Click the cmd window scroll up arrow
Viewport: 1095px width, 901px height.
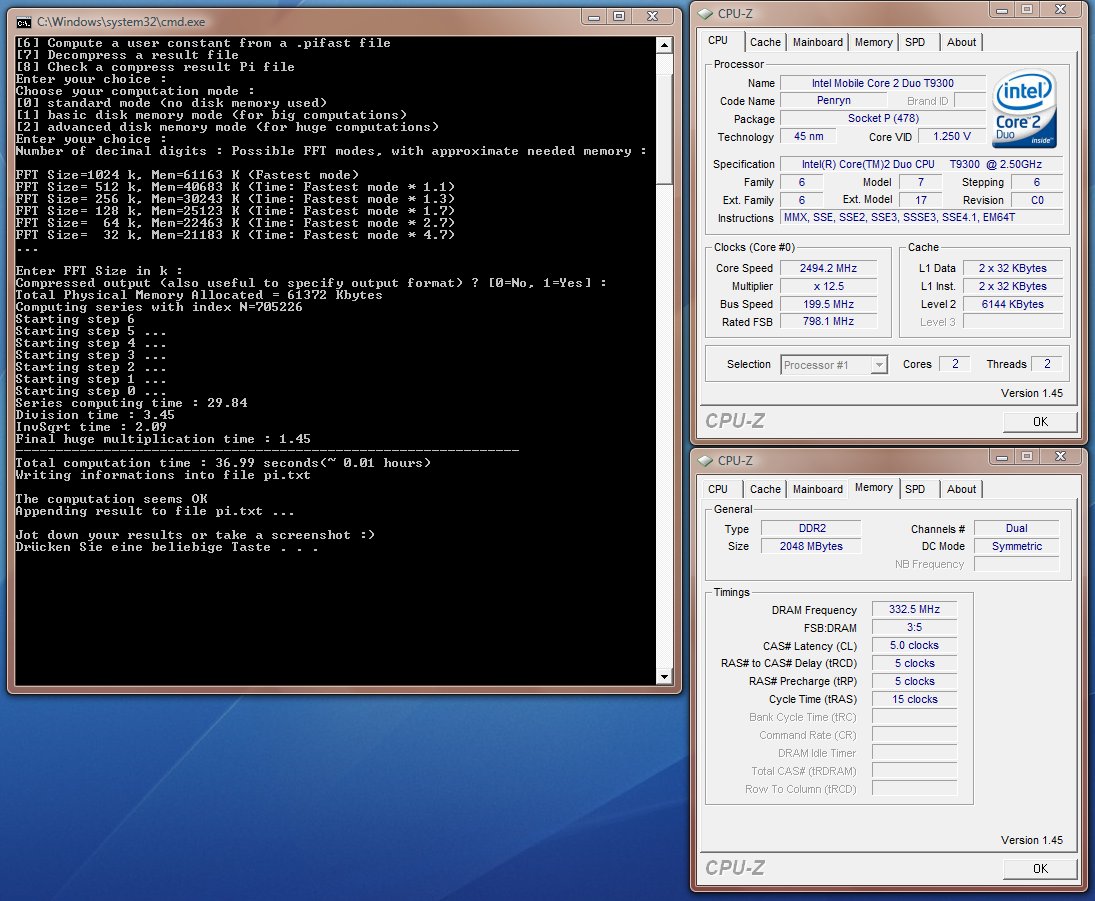664,45
